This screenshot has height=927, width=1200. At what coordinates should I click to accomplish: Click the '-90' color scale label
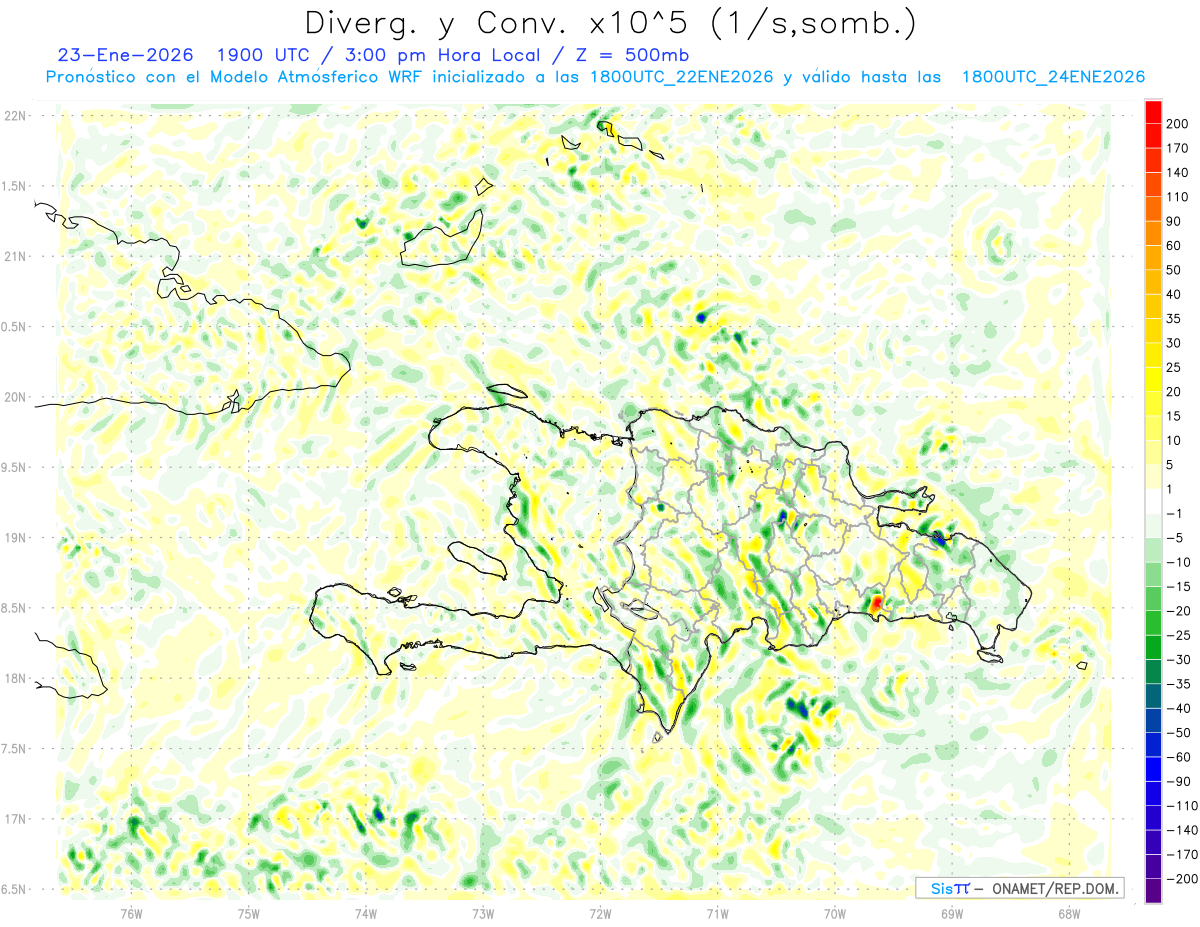[1177, 781]
